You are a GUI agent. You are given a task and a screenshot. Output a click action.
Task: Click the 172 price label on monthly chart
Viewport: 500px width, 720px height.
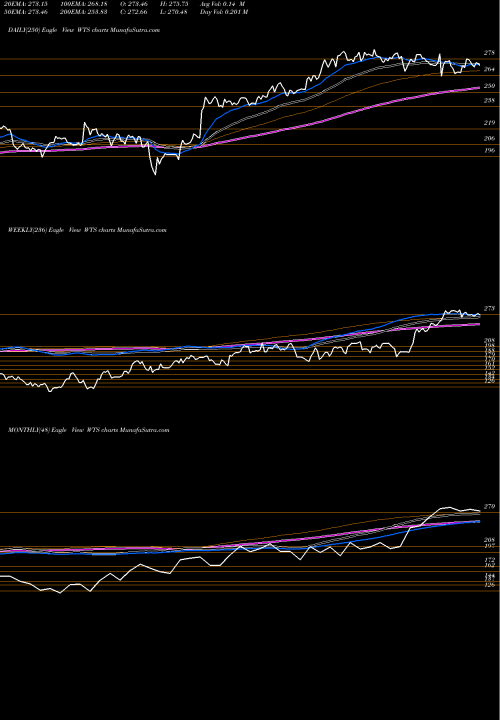(x=489, y=560)
